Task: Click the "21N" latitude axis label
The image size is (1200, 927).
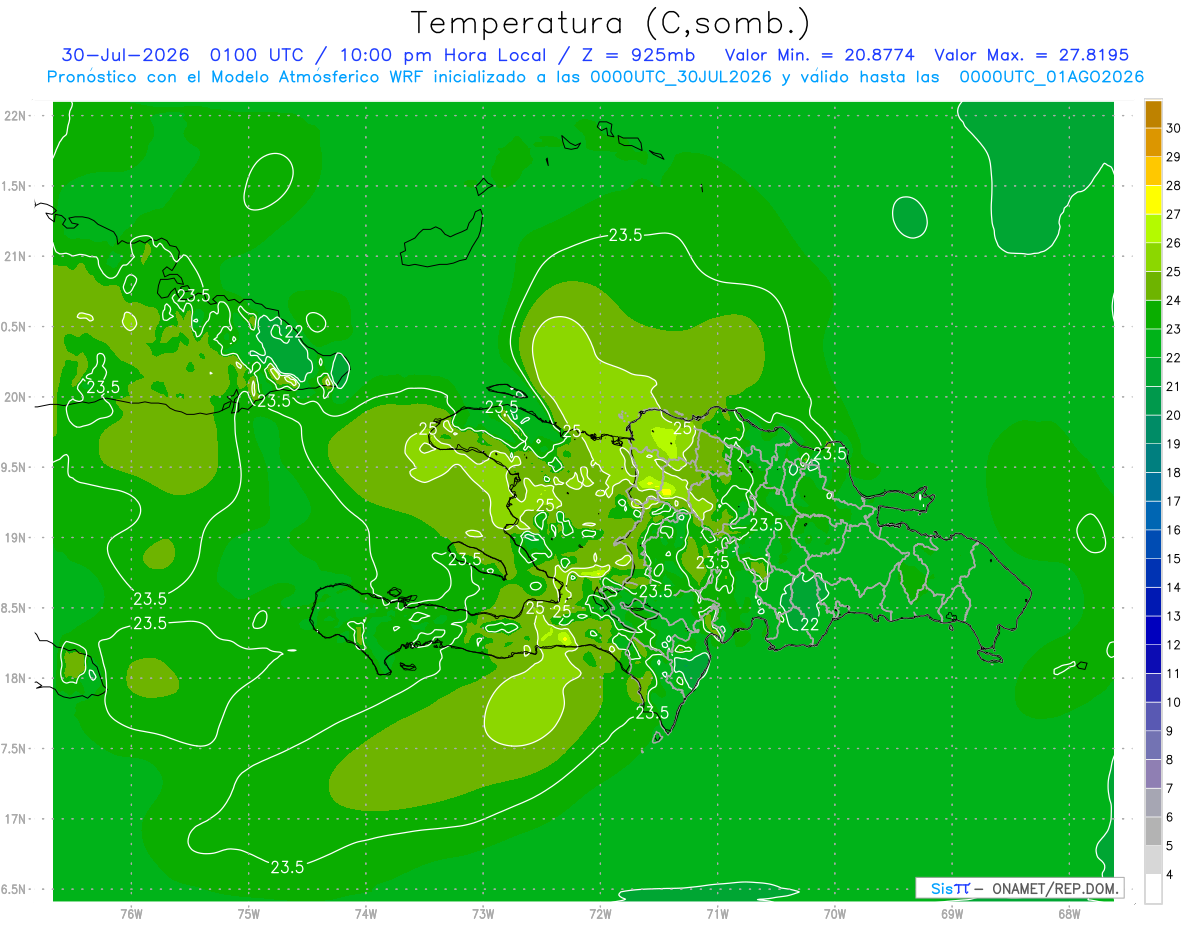Action: coord(15,257)
